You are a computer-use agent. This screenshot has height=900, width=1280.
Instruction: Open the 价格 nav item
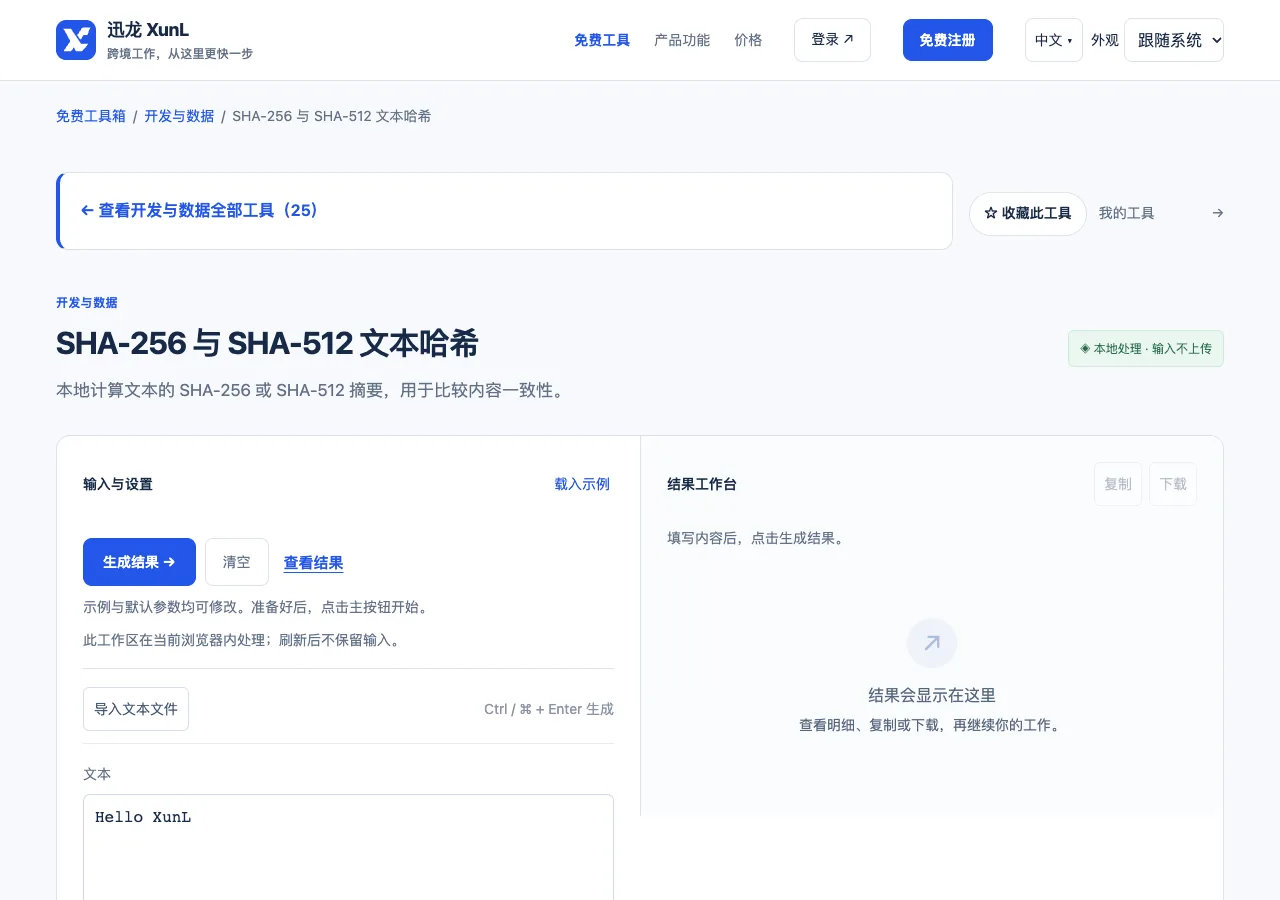(x=748, y=40)
